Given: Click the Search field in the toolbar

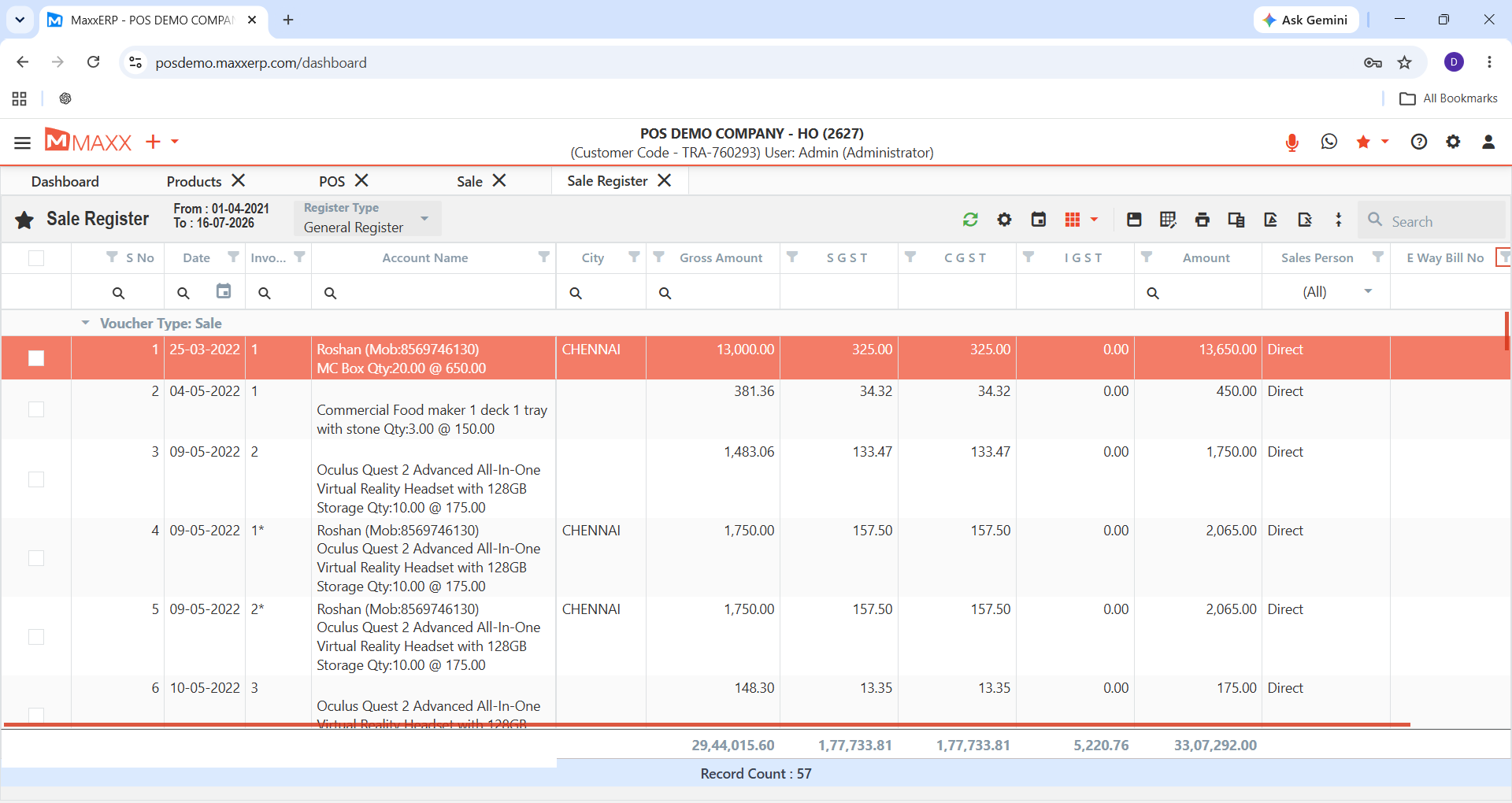Looking at the screenshot, I should 1432,221.
